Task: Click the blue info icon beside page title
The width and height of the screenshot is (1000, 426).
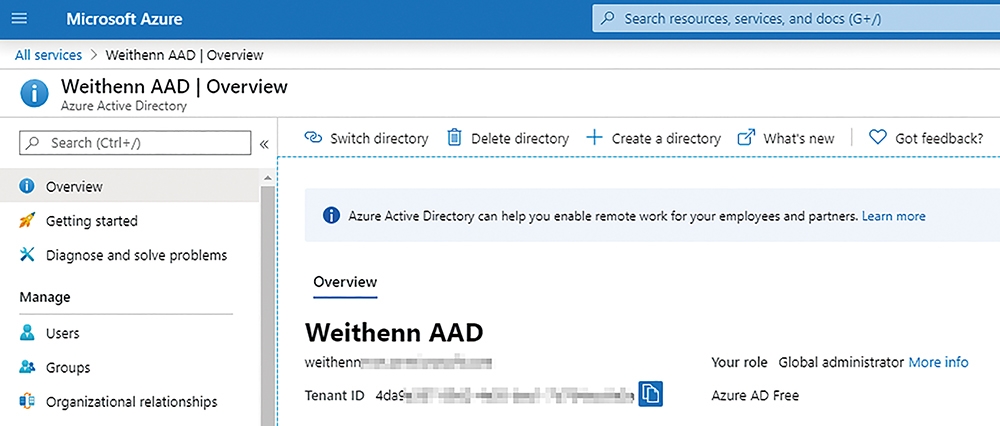Action: [34, 94]
